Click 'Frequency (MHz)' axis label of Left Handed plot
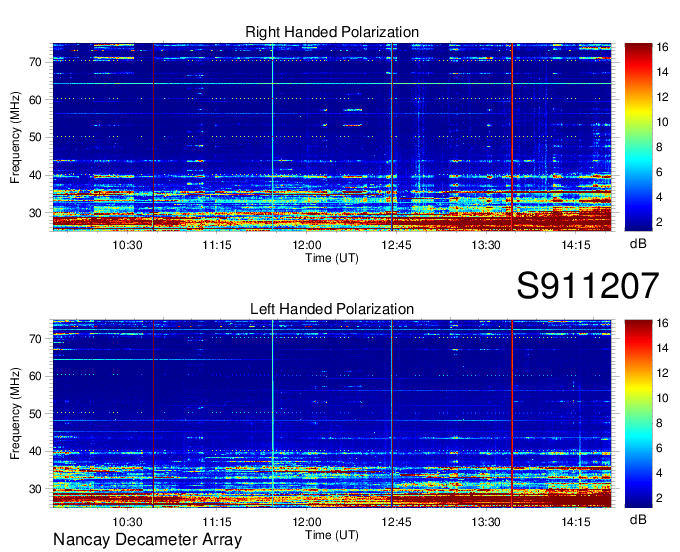 15,414
